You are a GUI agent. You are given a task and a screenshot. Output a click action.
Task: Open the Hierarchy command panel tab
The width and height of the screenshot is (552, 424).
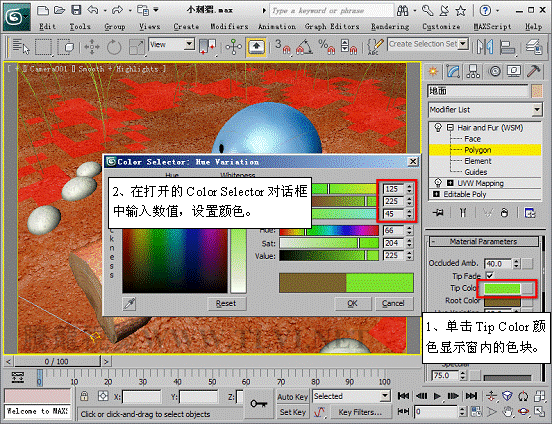click(x=473, y=71)
